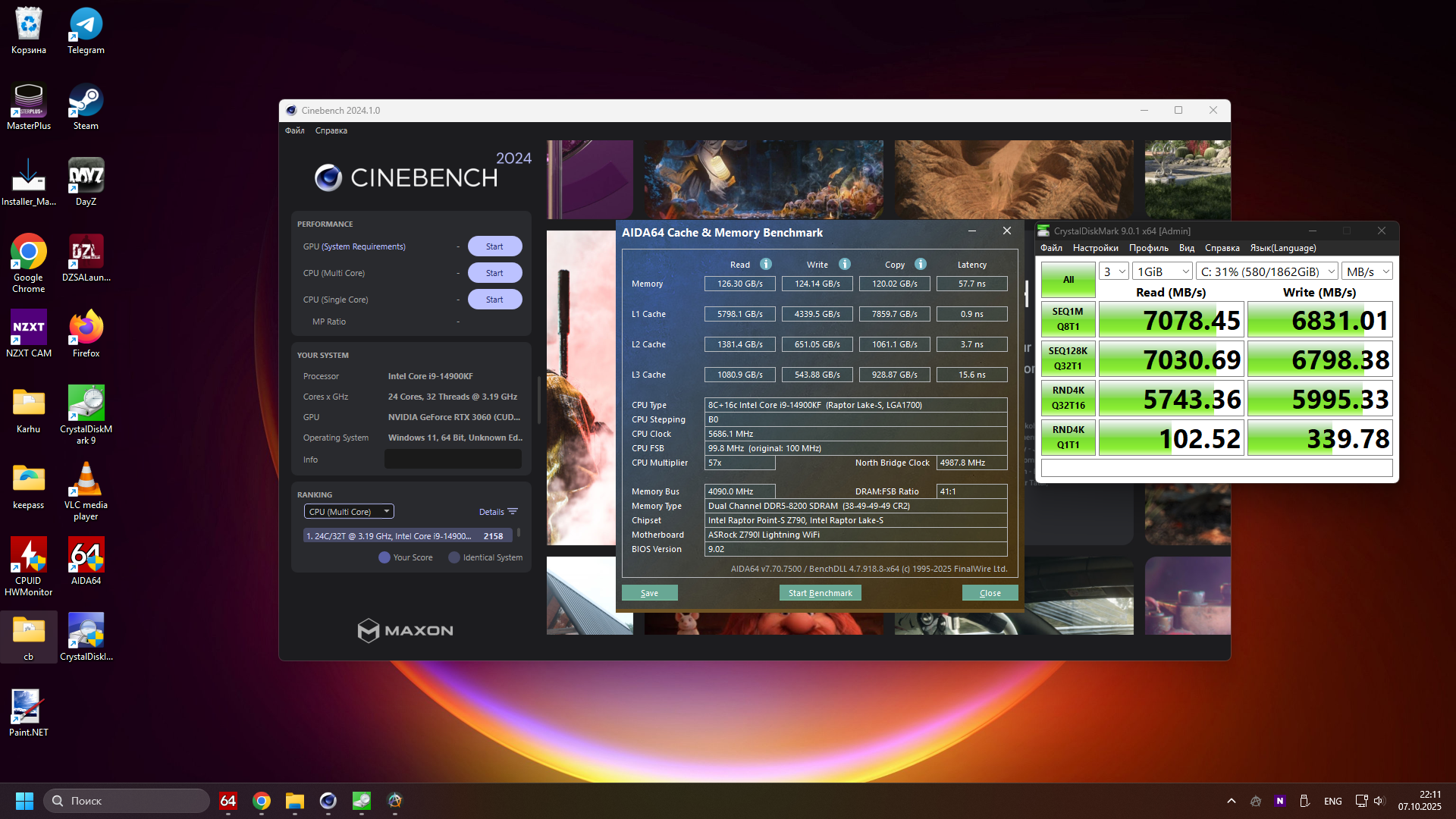Open the Справка menu in Cinebench
The width and height of the screenshot is (1456, 819).
pyautogui.click(x=331, y=130)
